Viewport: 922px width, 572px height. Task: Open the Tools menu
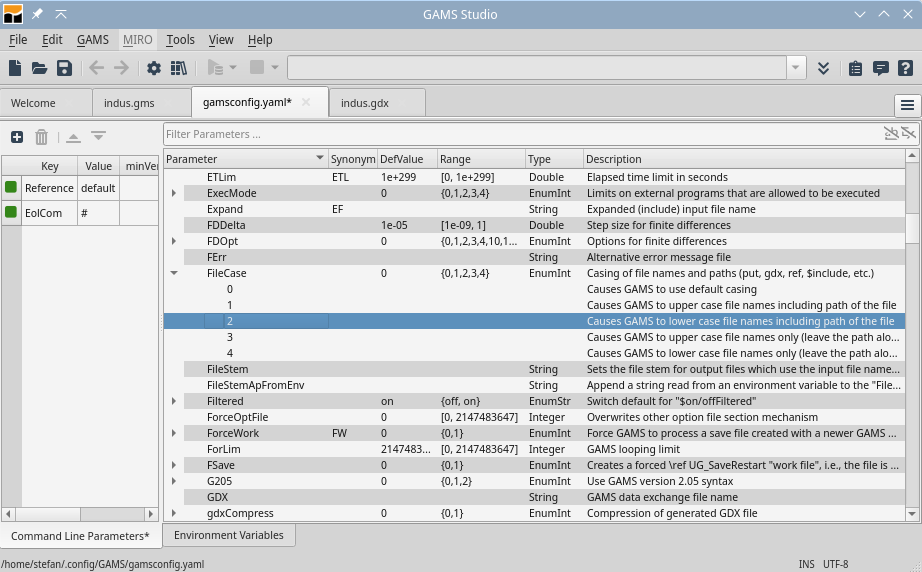(180, 40)
